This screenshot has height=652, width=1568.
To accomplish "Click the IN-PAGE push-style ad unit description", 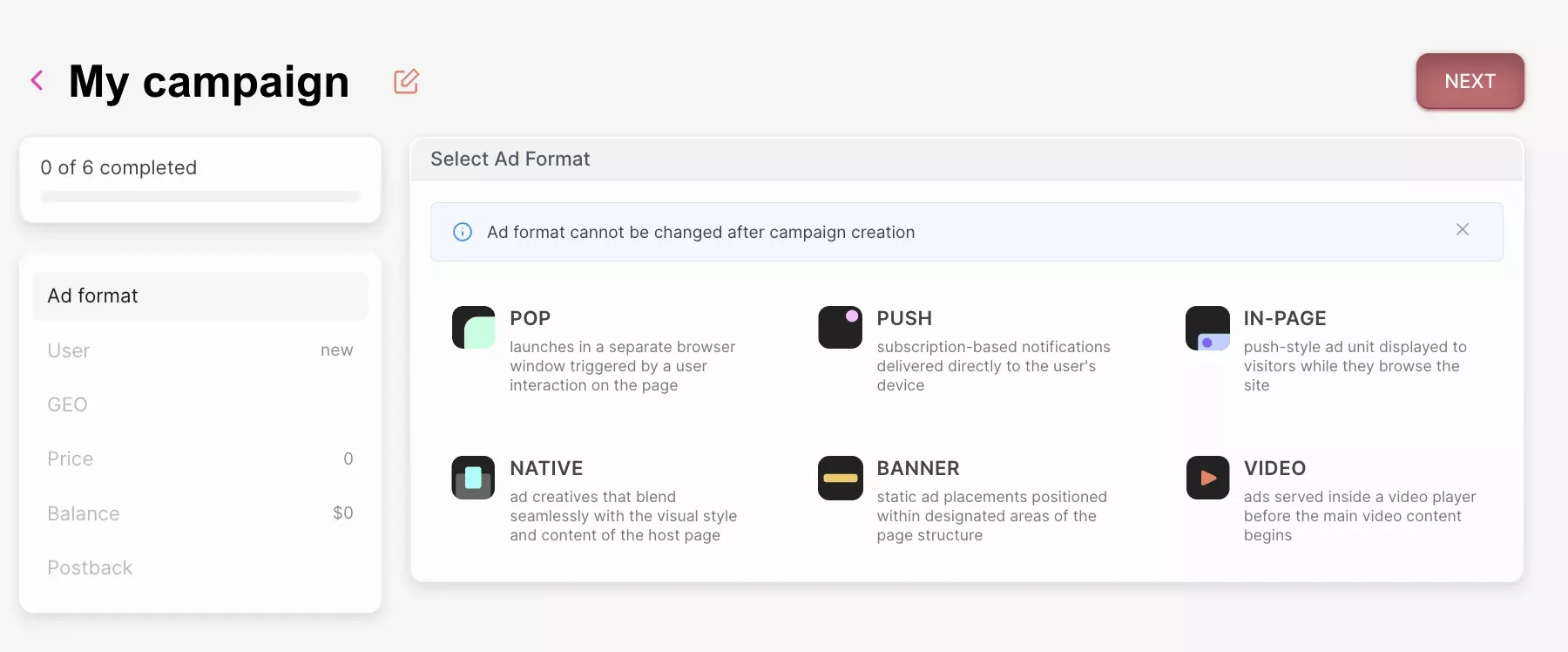I will point(1355,366).
